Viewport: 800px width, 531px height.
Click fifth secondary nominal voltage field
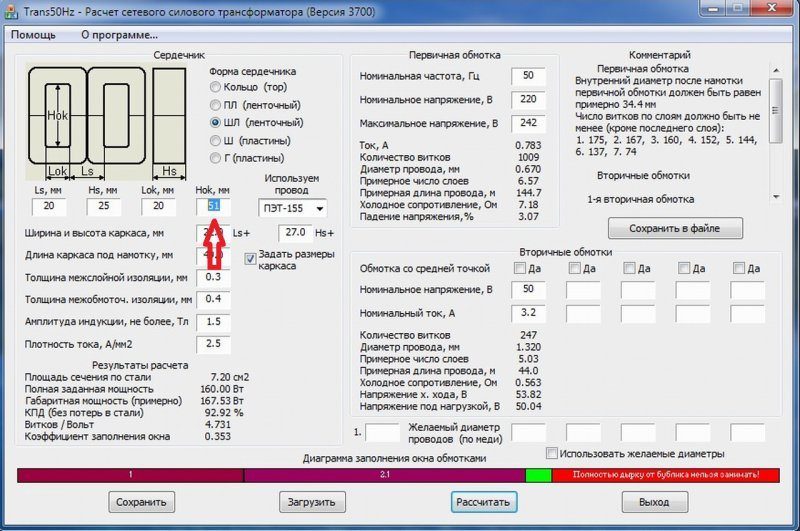[x=747, y=290]
